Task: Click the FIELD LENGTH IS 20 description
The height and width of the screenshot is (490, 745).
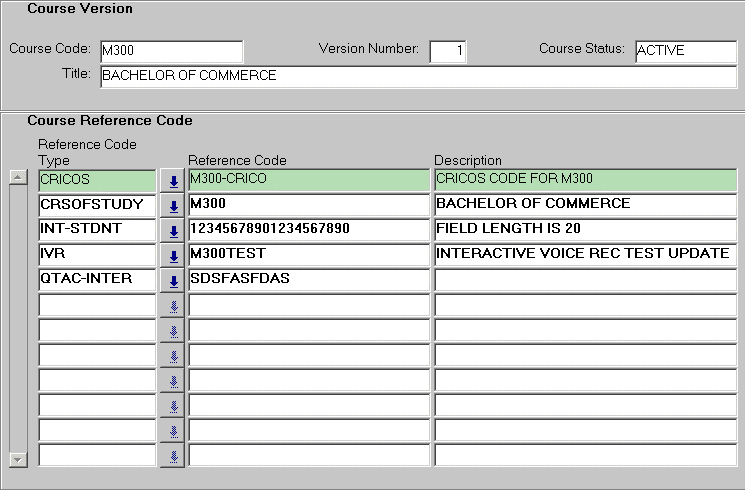Action: (x=585, y=230)
